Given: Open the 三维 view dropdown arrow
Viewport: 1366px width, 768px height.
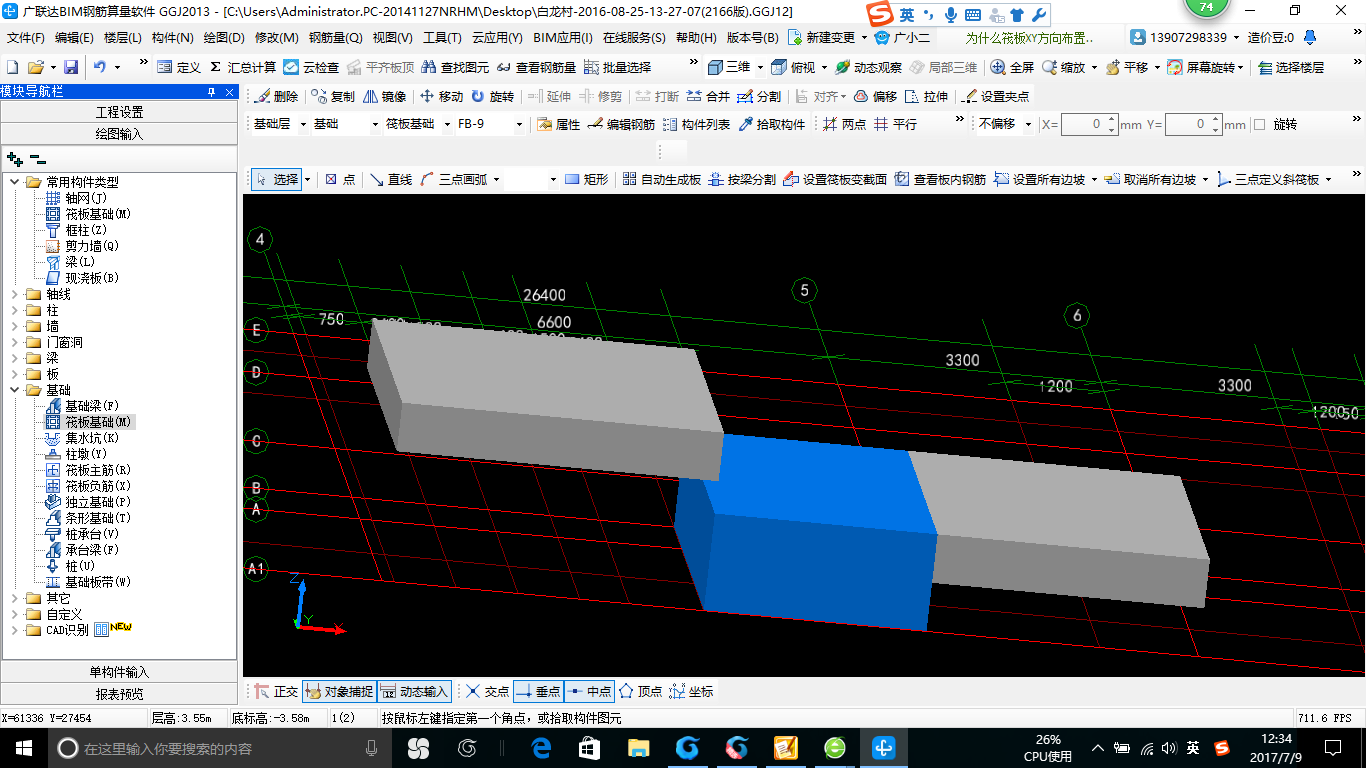Looking at the screenshot, I should (760, 68).
